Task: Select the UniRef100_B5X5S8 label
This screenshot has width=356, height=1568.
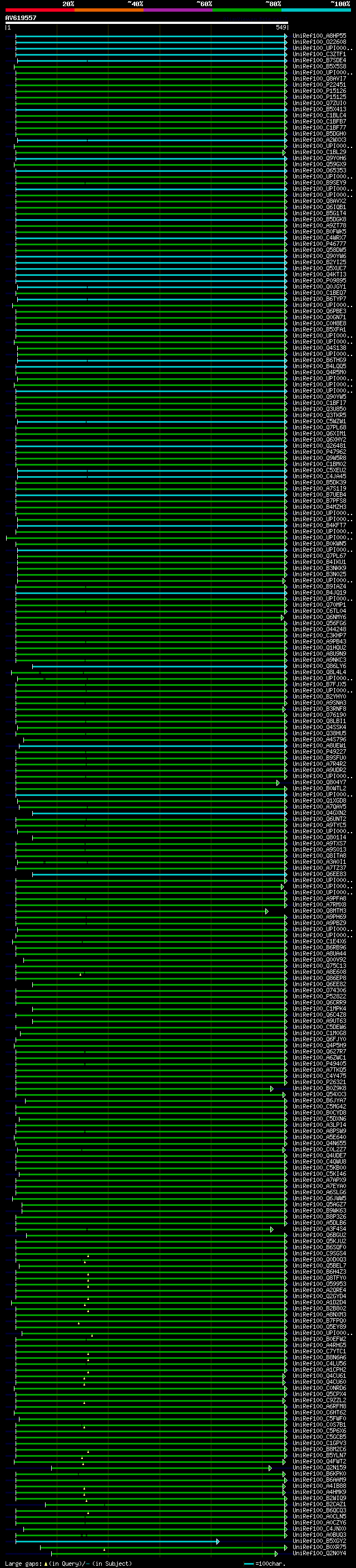Action: coord(319,66)
